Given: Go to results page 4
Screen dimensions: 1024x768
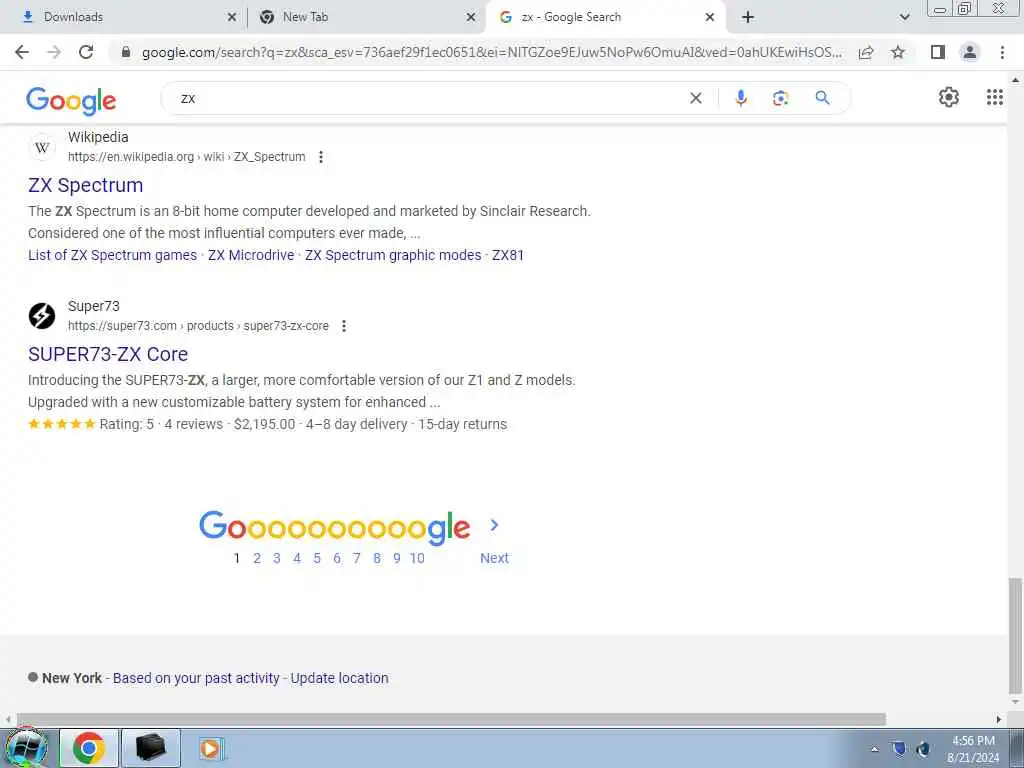Looking at the screenshot, I should (x=297, y=558).
